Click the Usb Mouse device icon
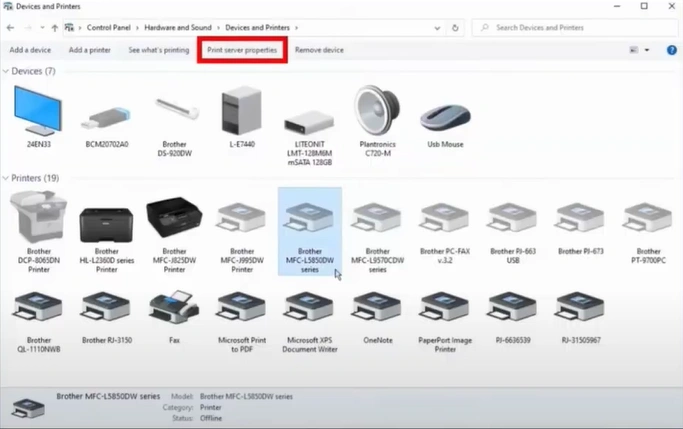683x429 pixels. pos(445,116)
